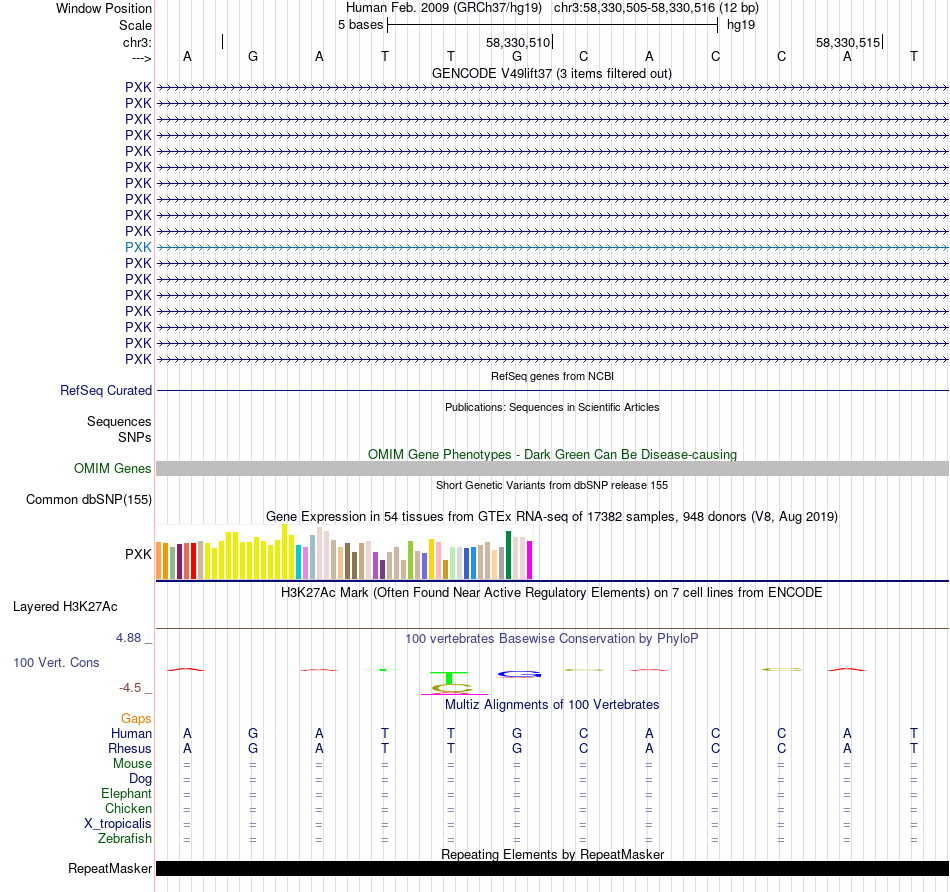Click the Sequences track label
Image resolution: width=950 pixels, height=892 pixels.
click(119, 421)
